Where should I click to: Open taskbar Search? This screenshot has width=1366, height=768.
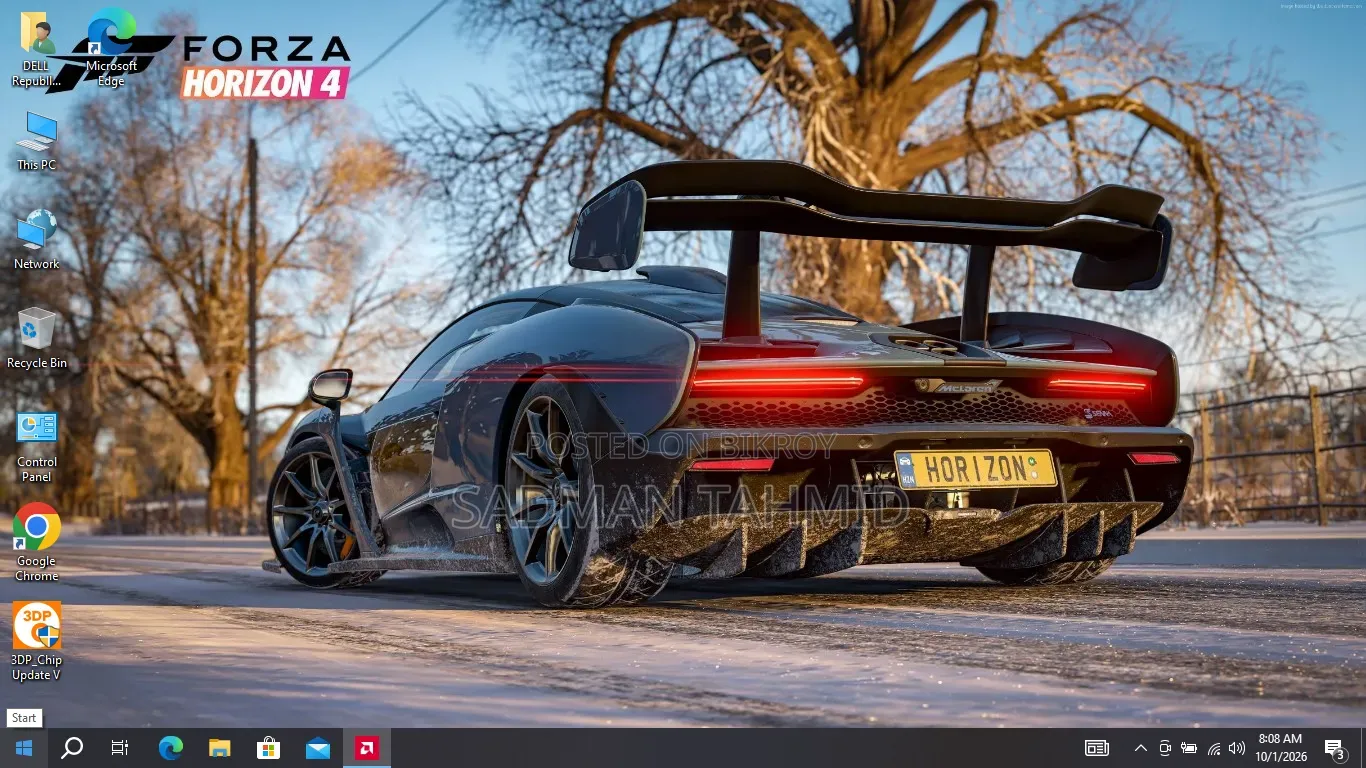(72, 748)
